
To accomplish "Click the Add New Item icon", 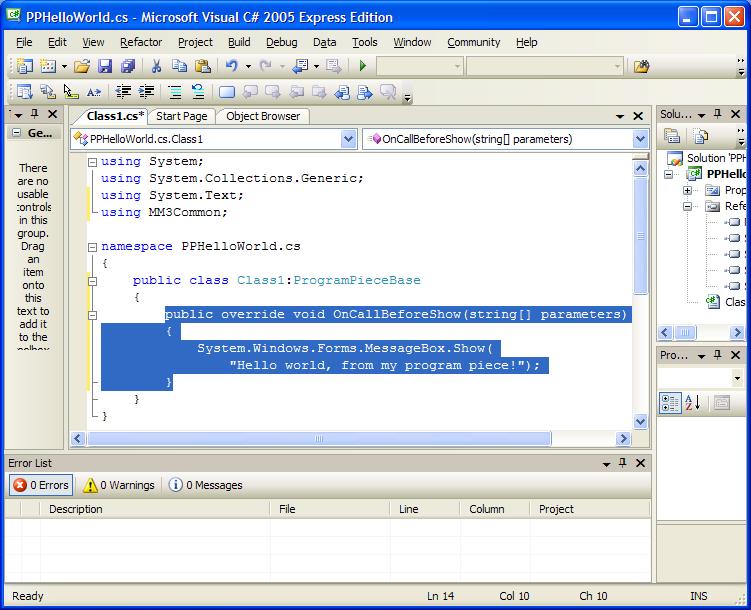I will 48,66.
